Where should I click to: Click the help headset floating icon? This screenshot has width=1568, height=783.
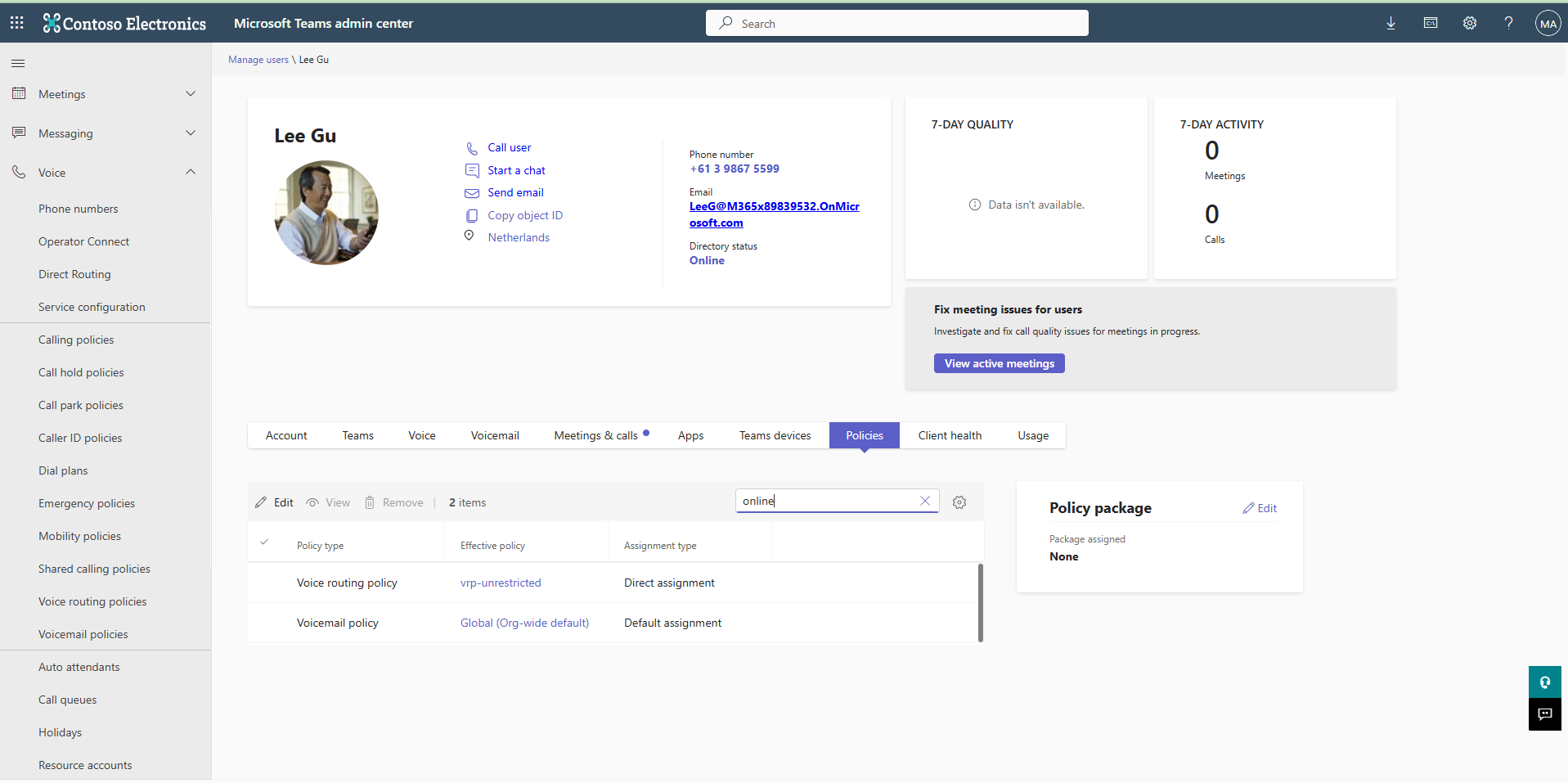point(1544,682)
